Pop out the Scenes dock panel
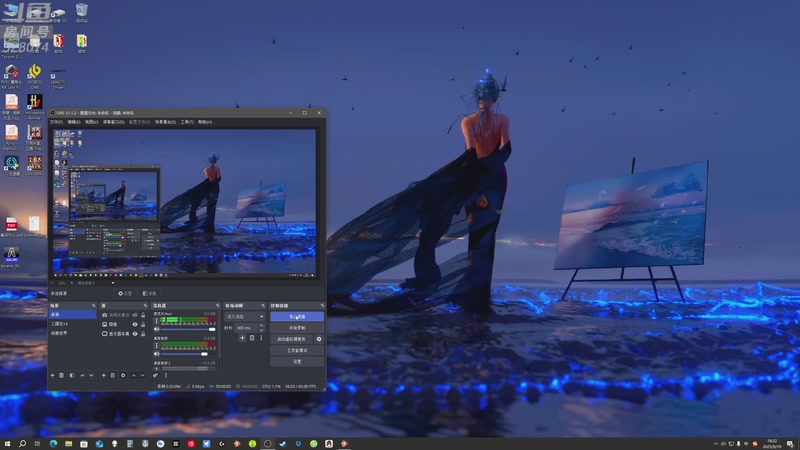 [x=93, y=306]
